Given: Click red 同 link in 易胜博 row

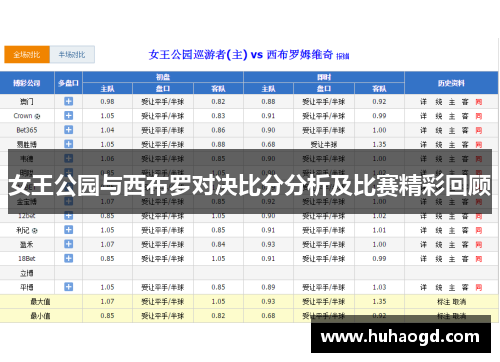Looking at the screenshot, I should [479, 144].
